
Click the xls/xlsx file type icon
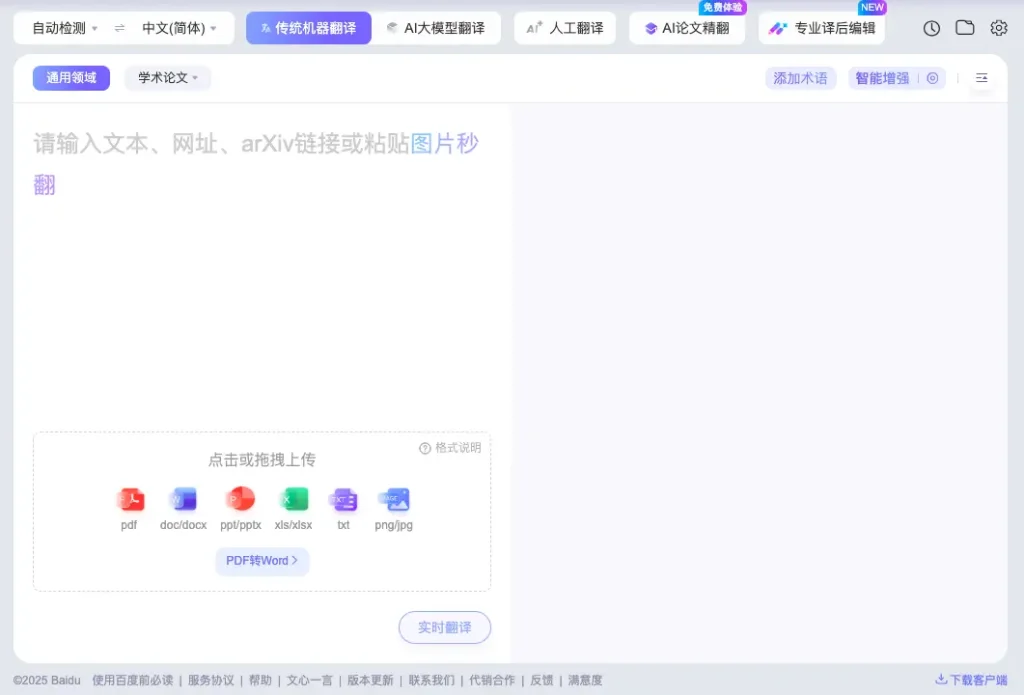(294, 500)
